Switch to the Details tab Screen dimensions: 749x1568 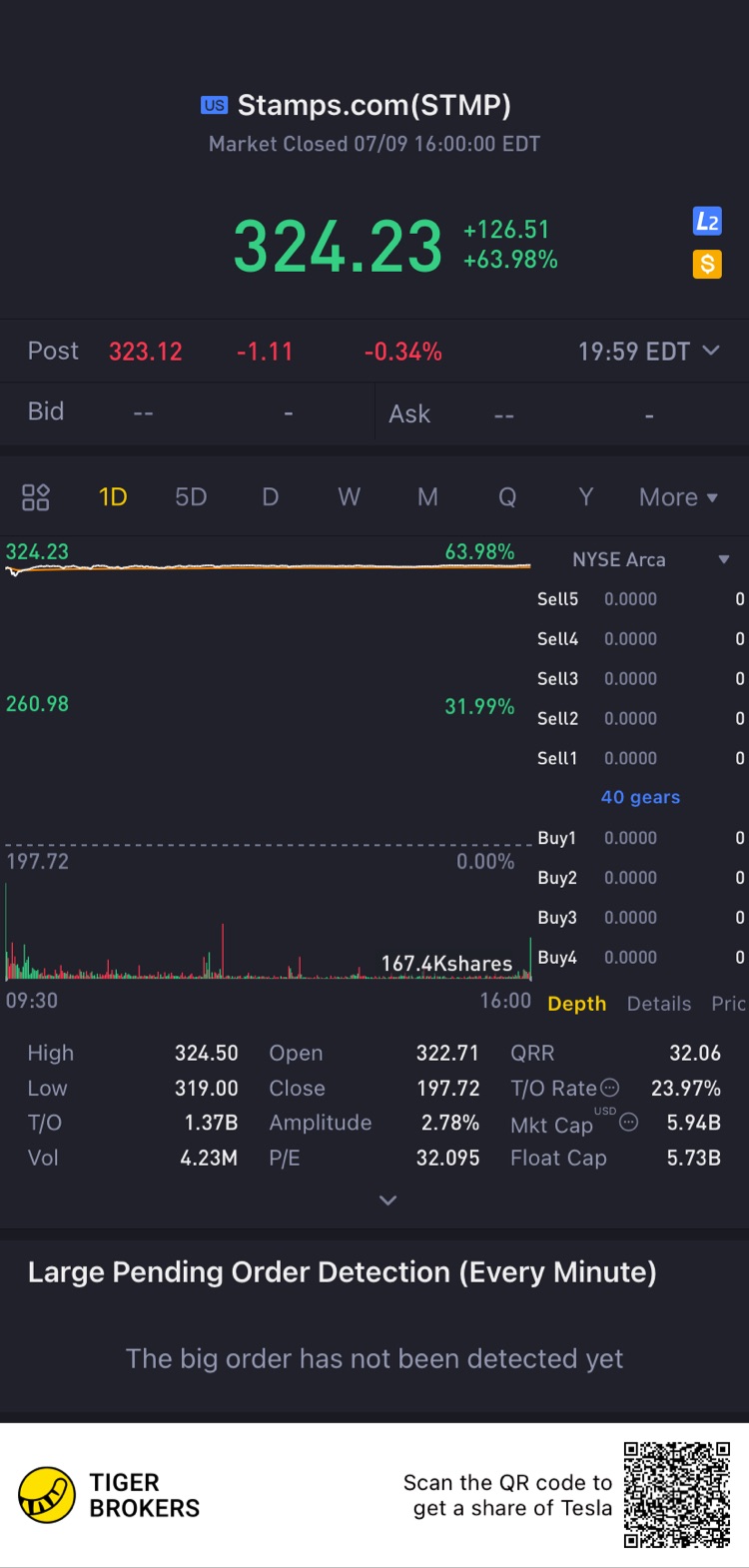(659, 1004)
